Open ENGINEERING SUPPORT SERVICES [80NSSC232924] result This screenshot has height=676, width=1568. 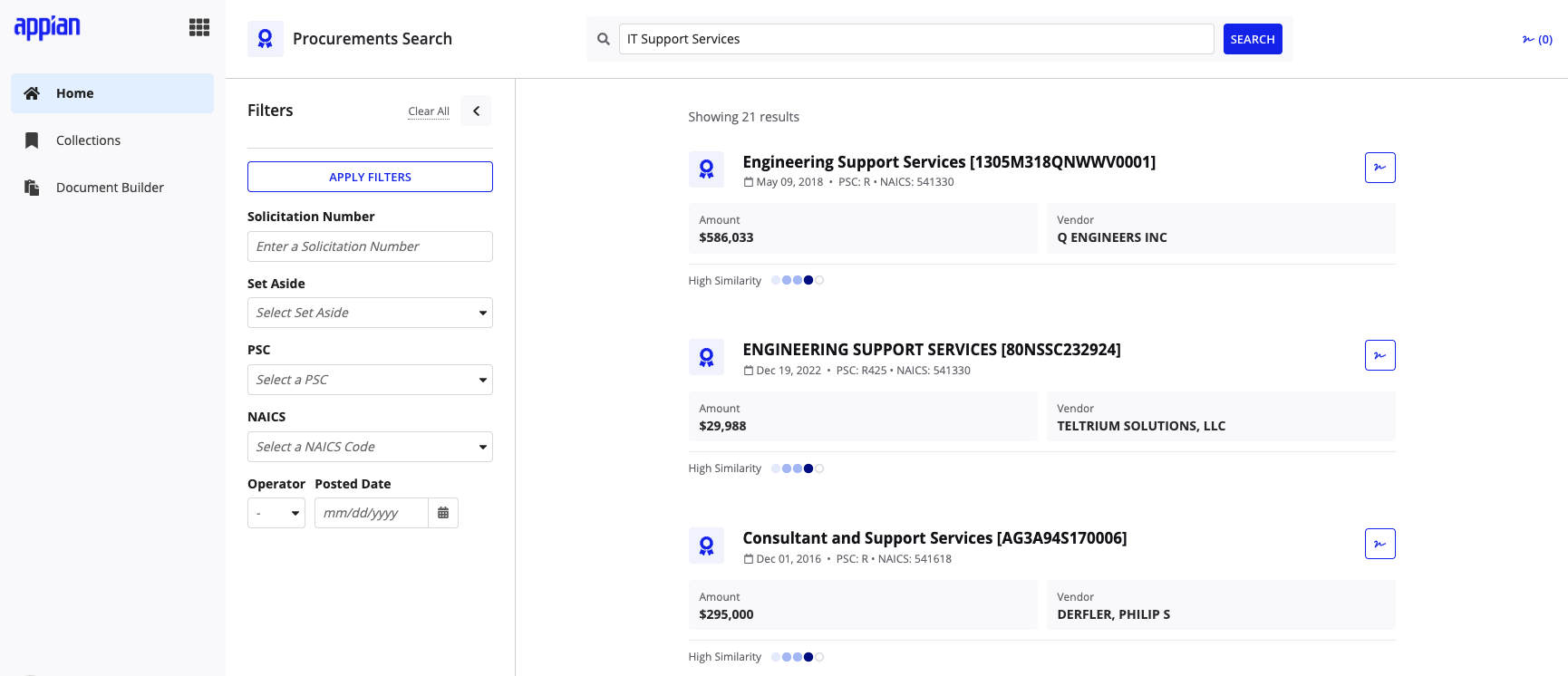coord(932,350)
